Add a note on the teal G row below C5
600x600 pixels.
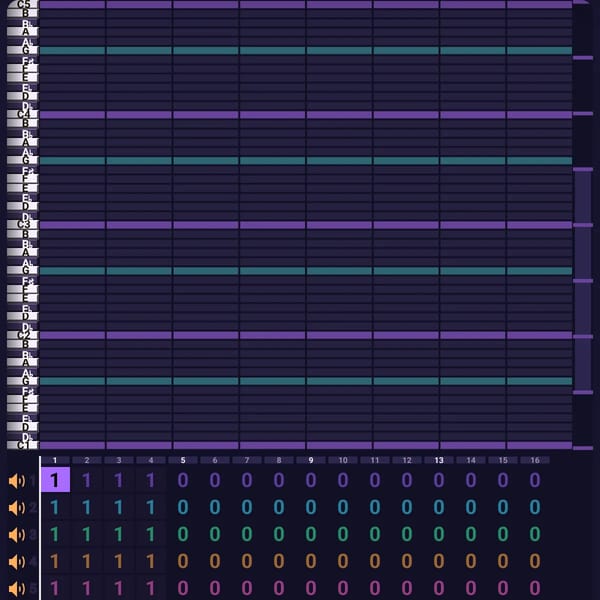tap(306, 51)
